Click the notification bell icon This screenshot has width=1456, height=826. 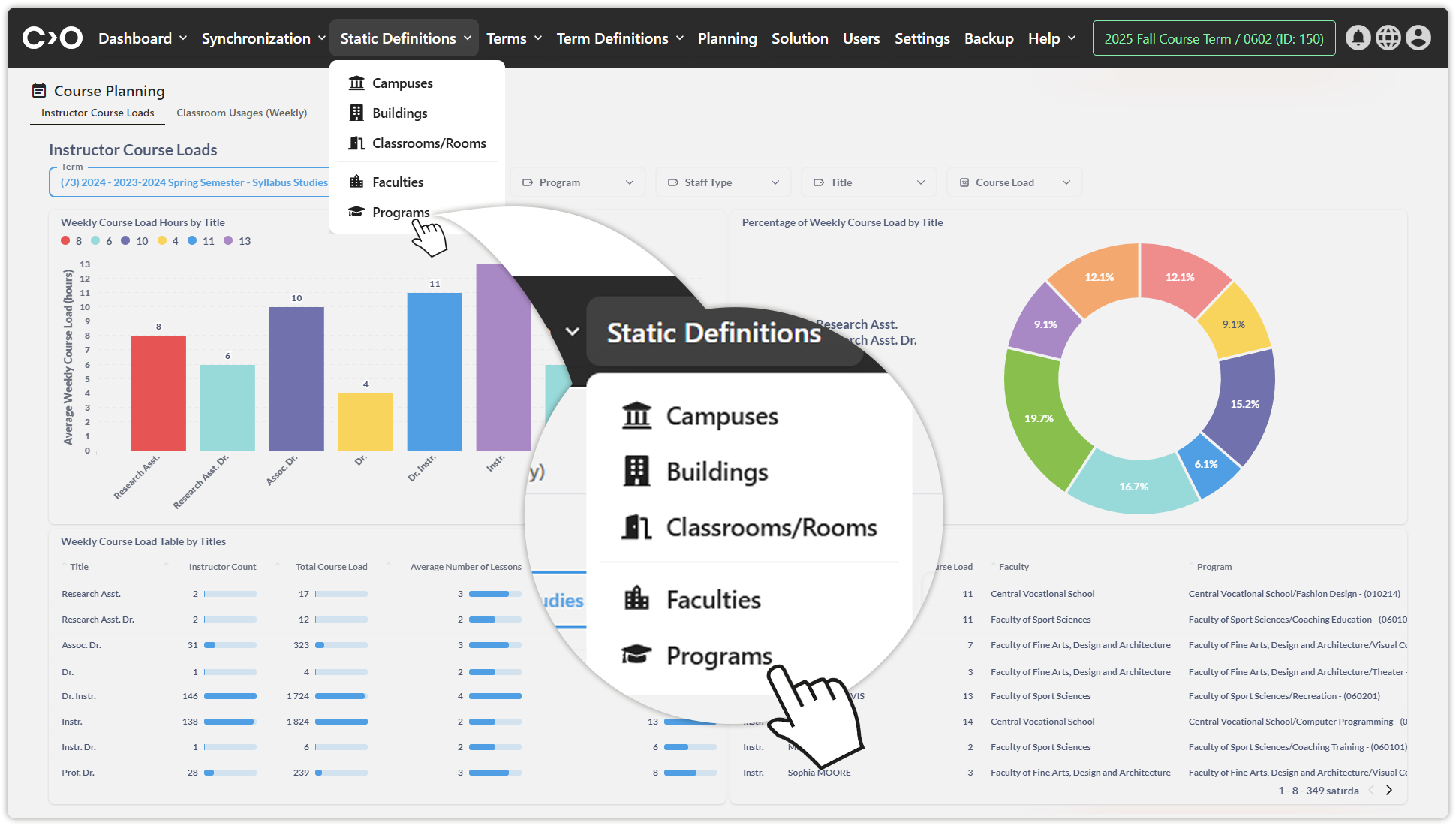(1358, 38)
